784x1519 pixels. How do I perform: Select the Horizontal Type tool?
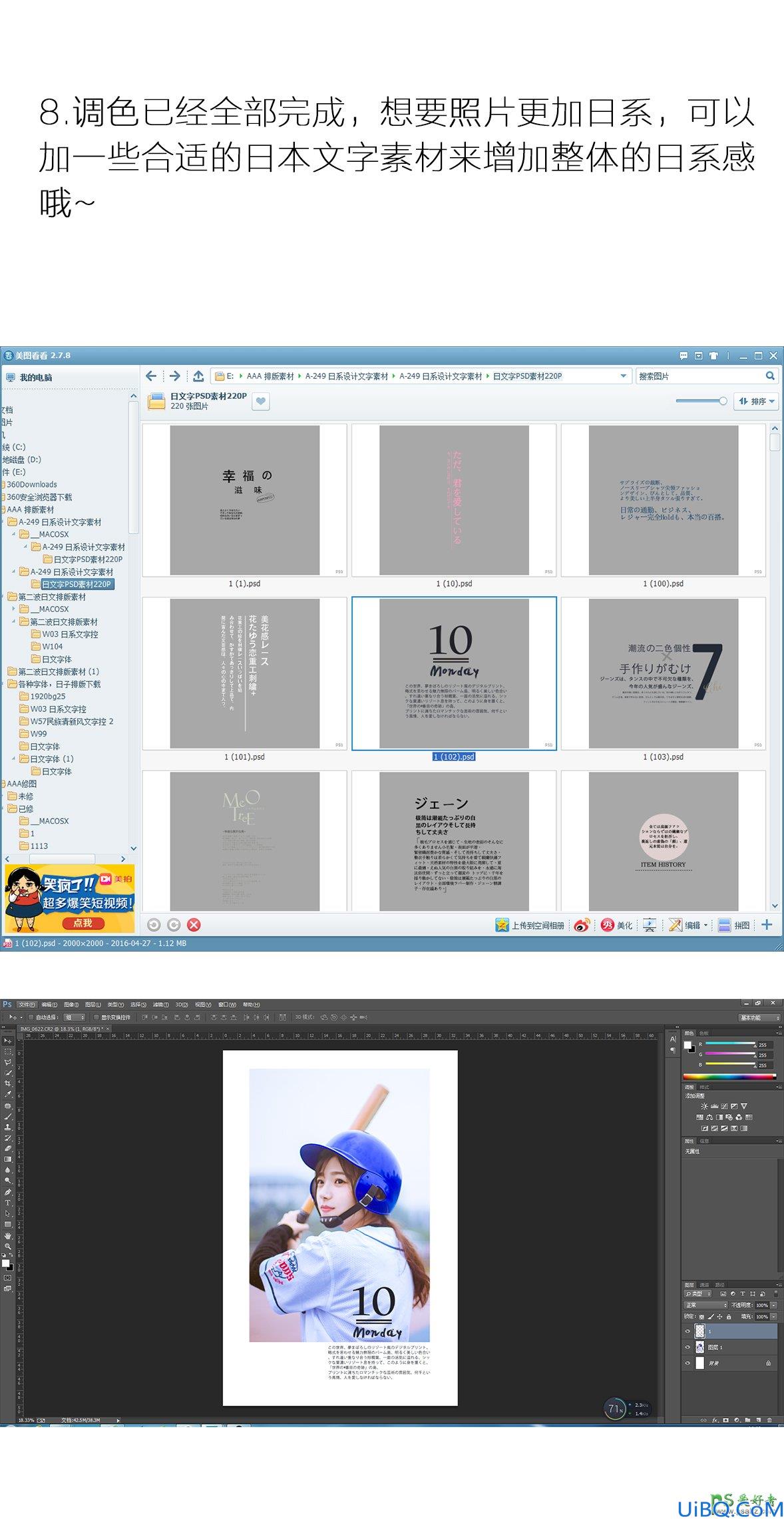coord(7,1203)
